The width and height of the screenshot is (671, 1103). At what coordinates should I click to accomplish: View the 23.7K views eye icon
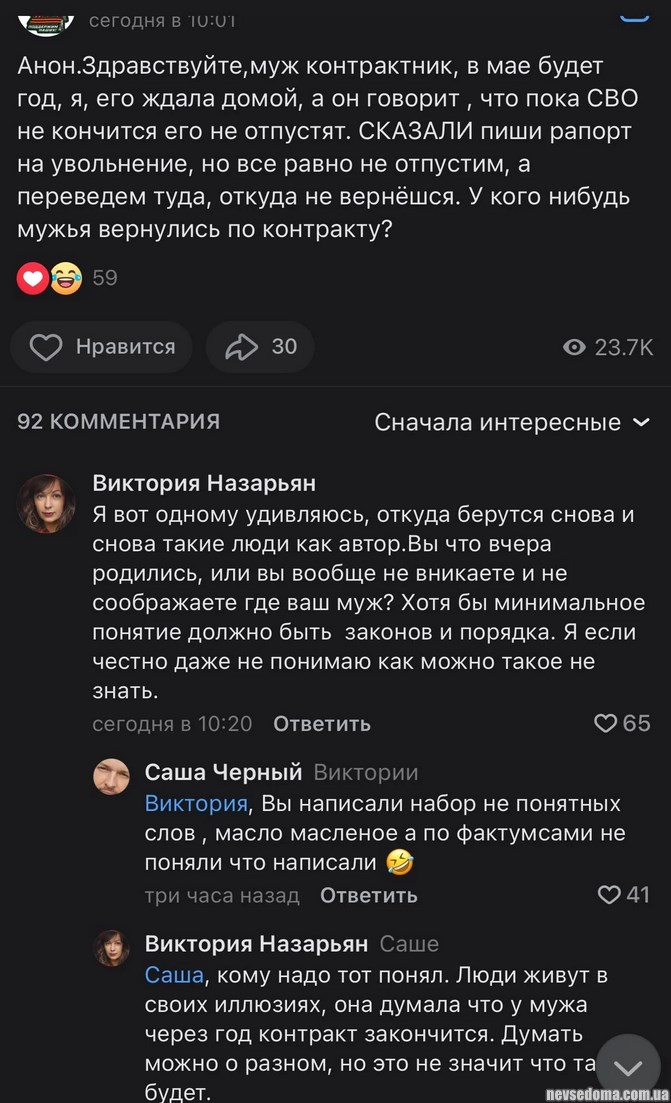[574, 347]
